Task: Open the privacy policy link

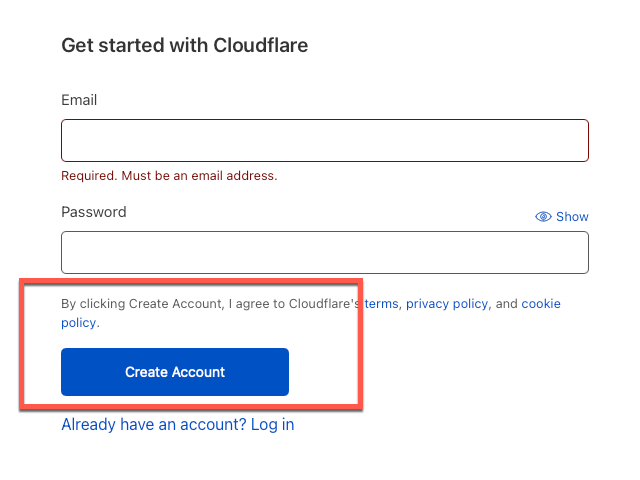Action: (x=447, y=304)
